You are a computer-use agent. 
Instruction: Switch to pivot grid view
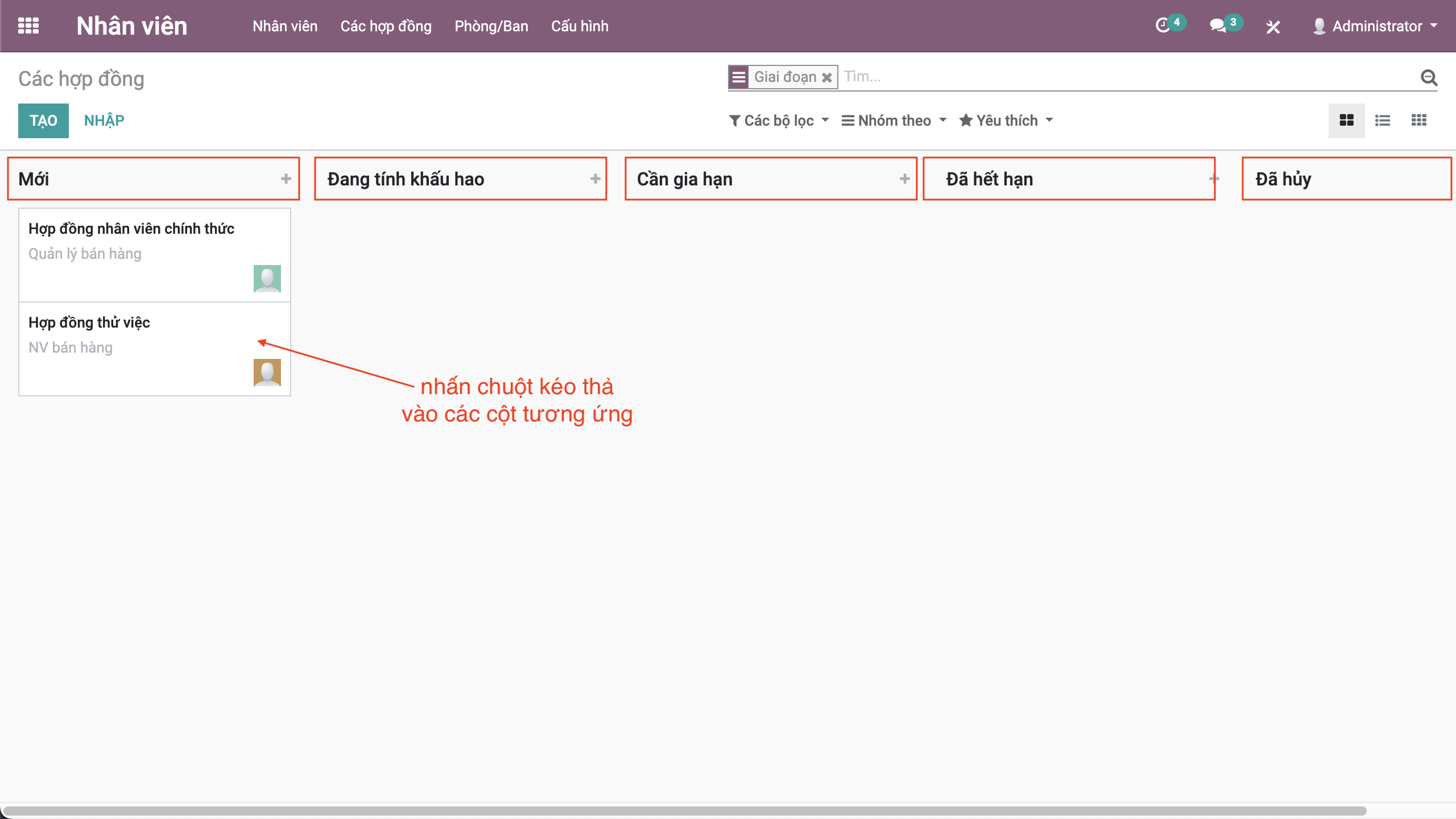tap(1418, 121)
